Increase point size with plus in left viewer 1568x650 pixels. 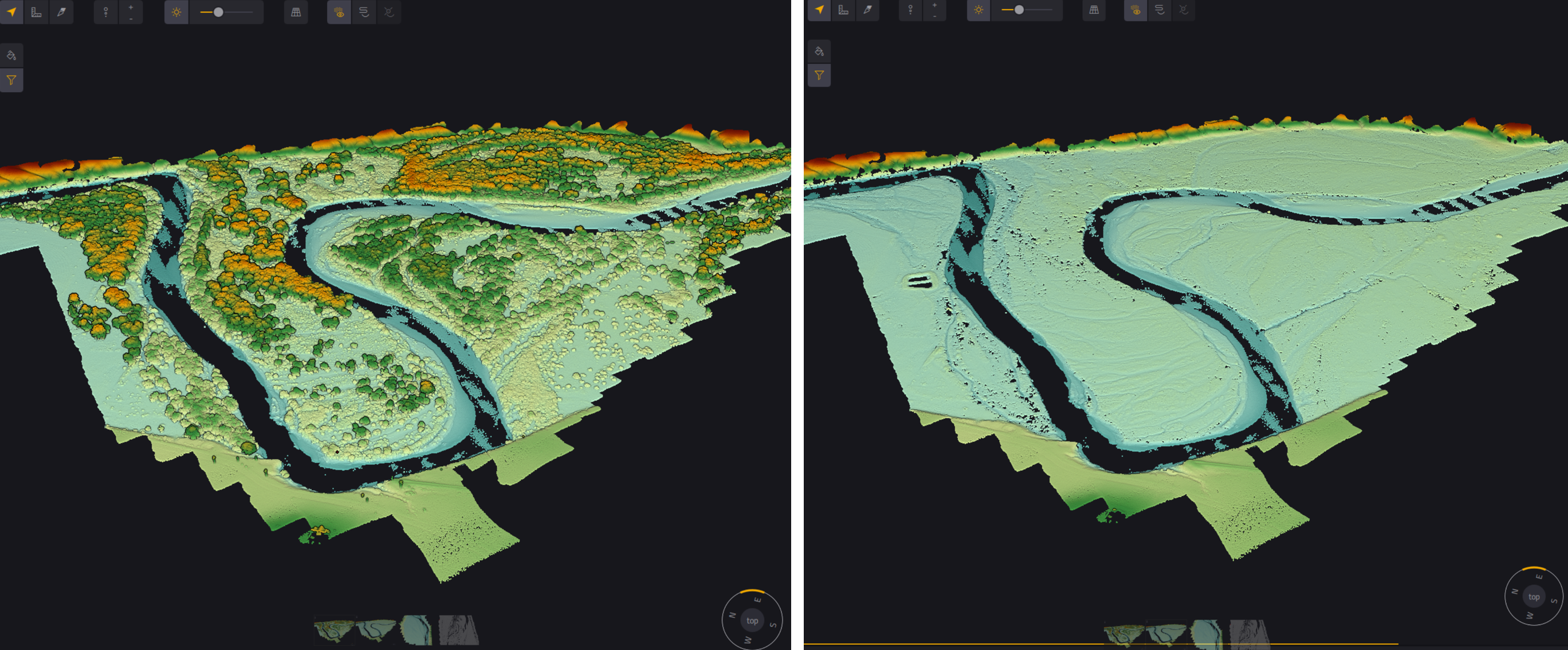(131, 7)
